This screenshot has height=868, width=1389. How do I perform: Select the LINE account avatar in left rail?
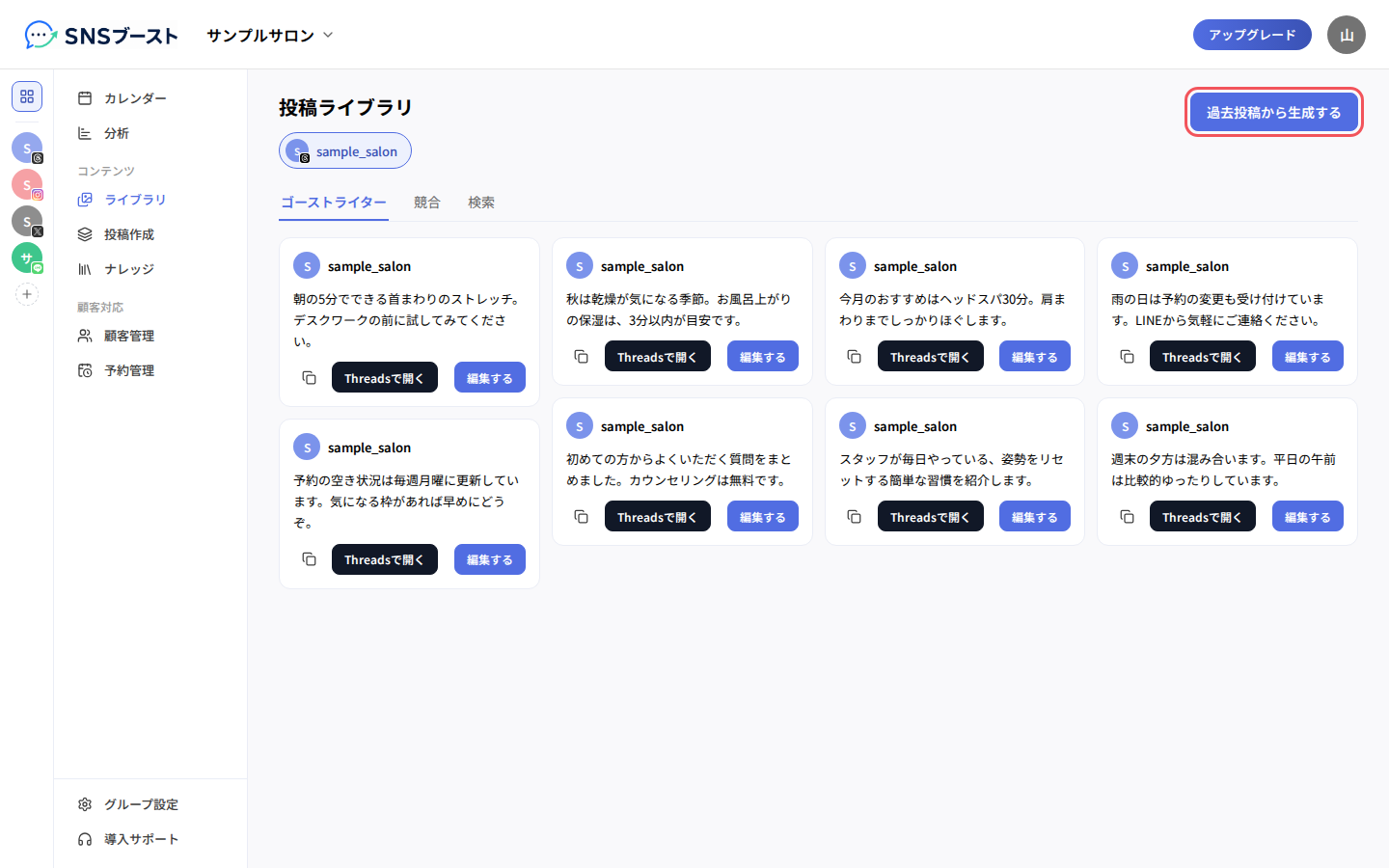(27, 258)
